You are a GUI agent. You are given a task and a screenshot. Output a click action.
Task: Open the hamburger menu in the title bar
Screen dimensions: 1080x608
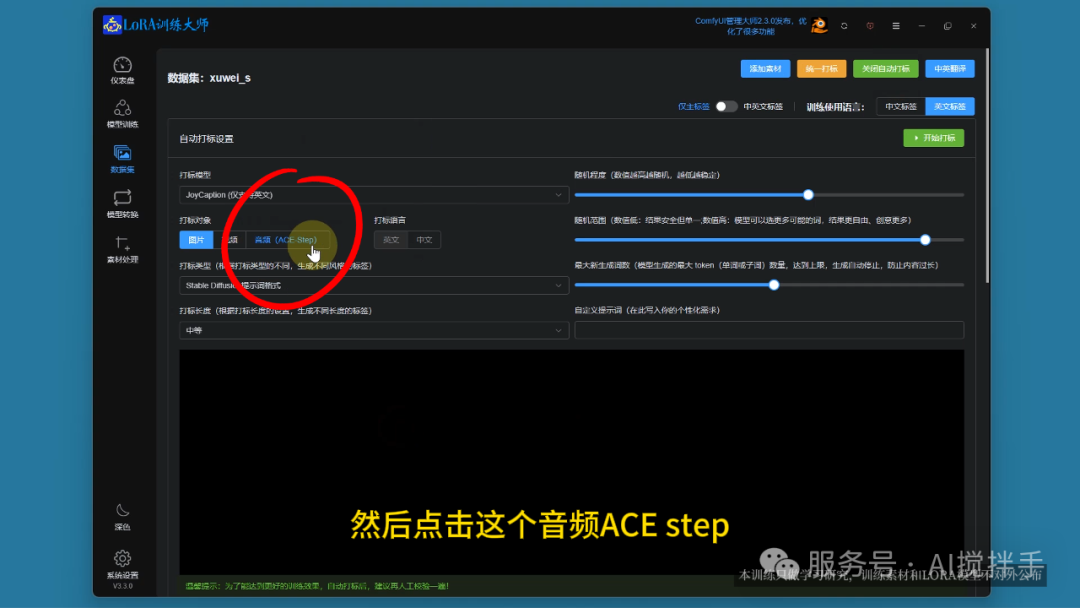point(895,26)
